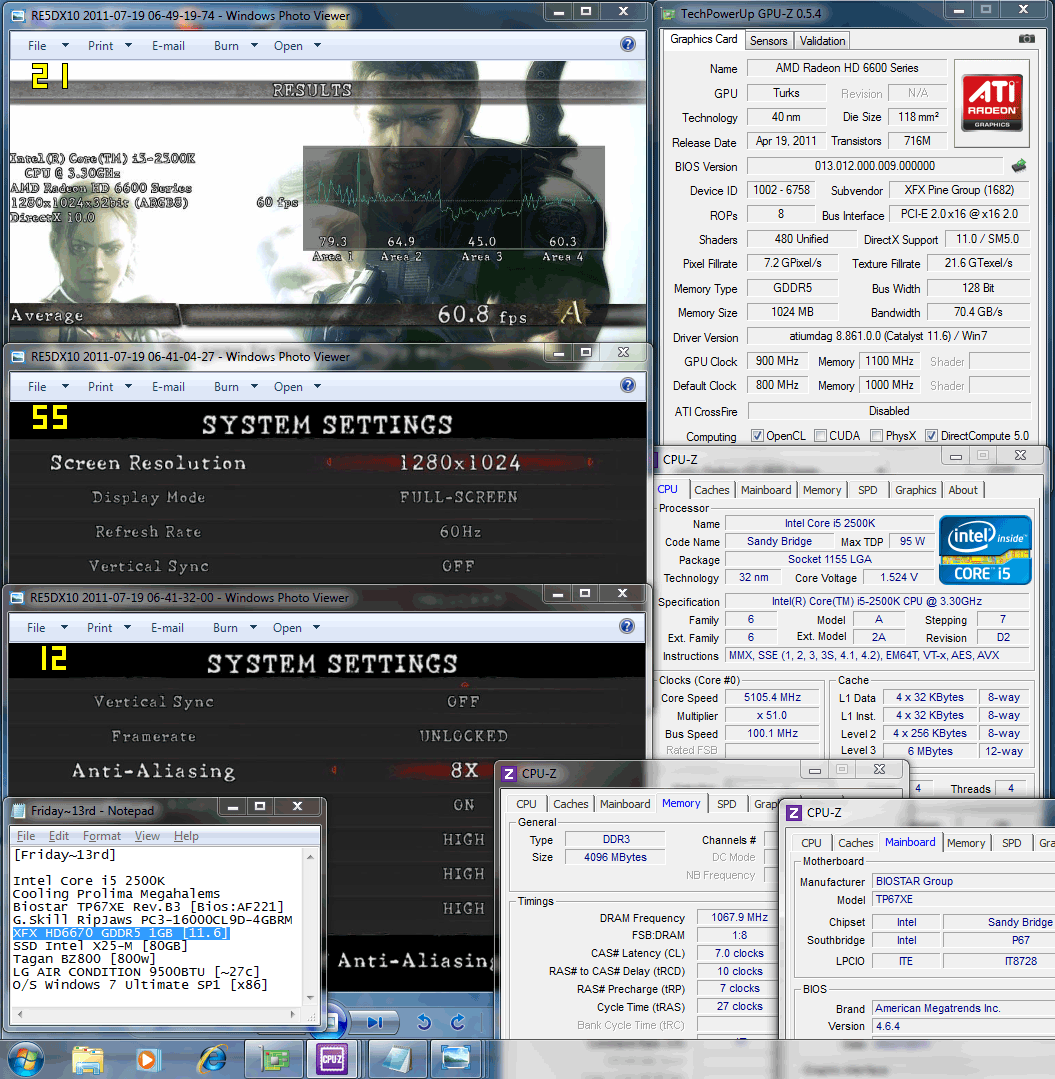Switch to Notepad via its taskbar icon

tap(397, 1060)
